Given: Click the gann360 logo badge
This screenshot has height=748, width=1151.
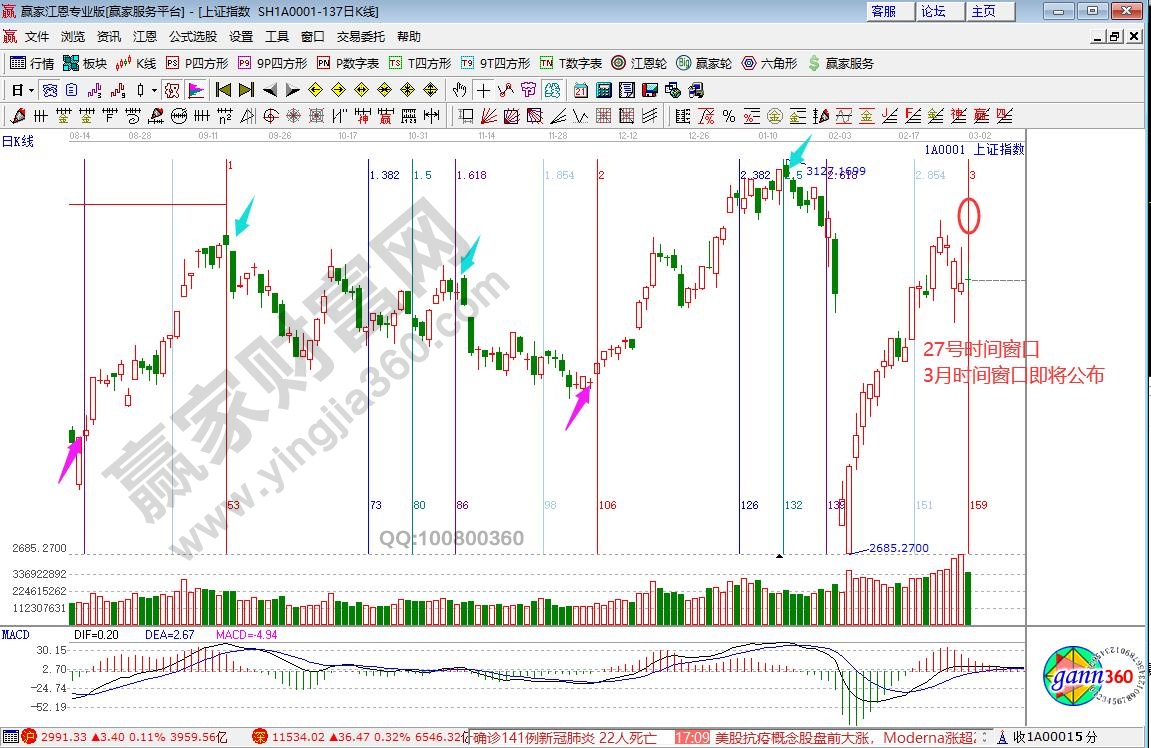Looking at the screenshot, I should (x=1091, y=679).
